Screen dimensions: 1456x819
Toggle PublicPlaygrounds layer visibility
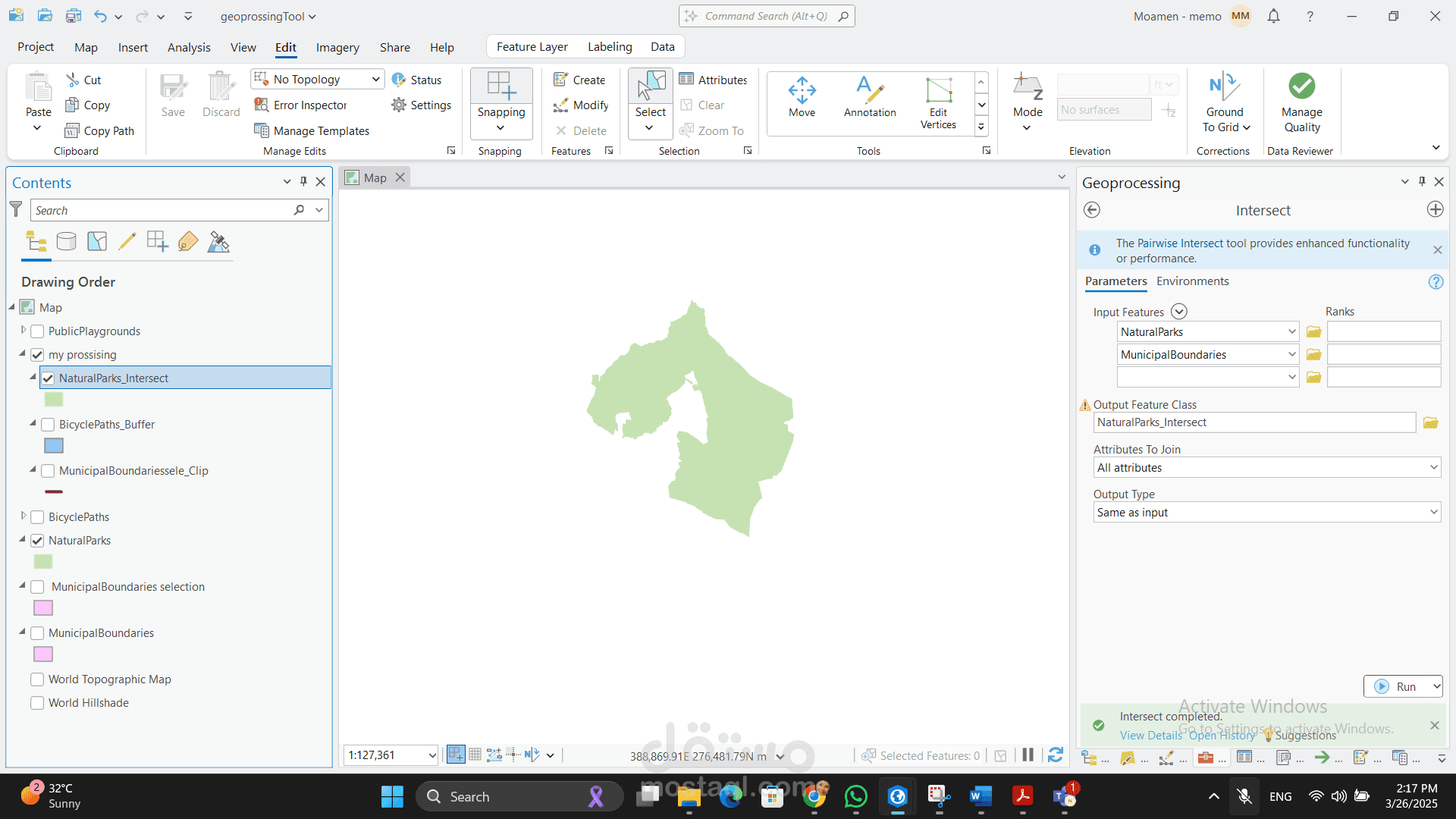tap(37, 331)
